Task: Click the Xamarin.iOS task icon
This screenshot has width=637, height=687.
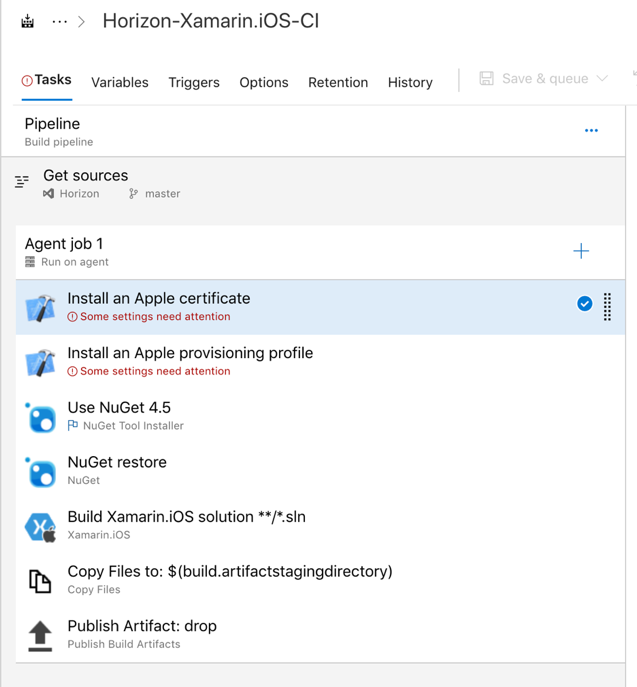Action: (x=40, y=527)
